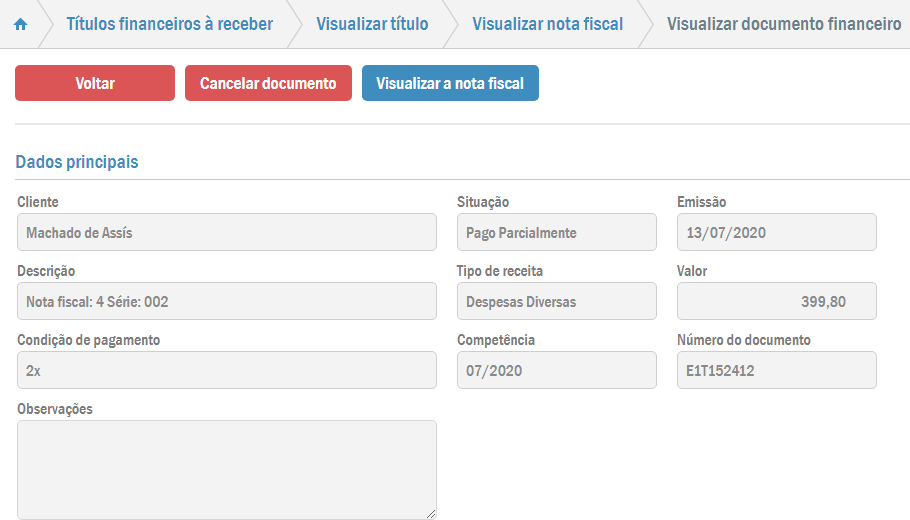Open the Títulos financeiros à receber breadcrumb
This screenshot has height=520, width=910.
169,24
